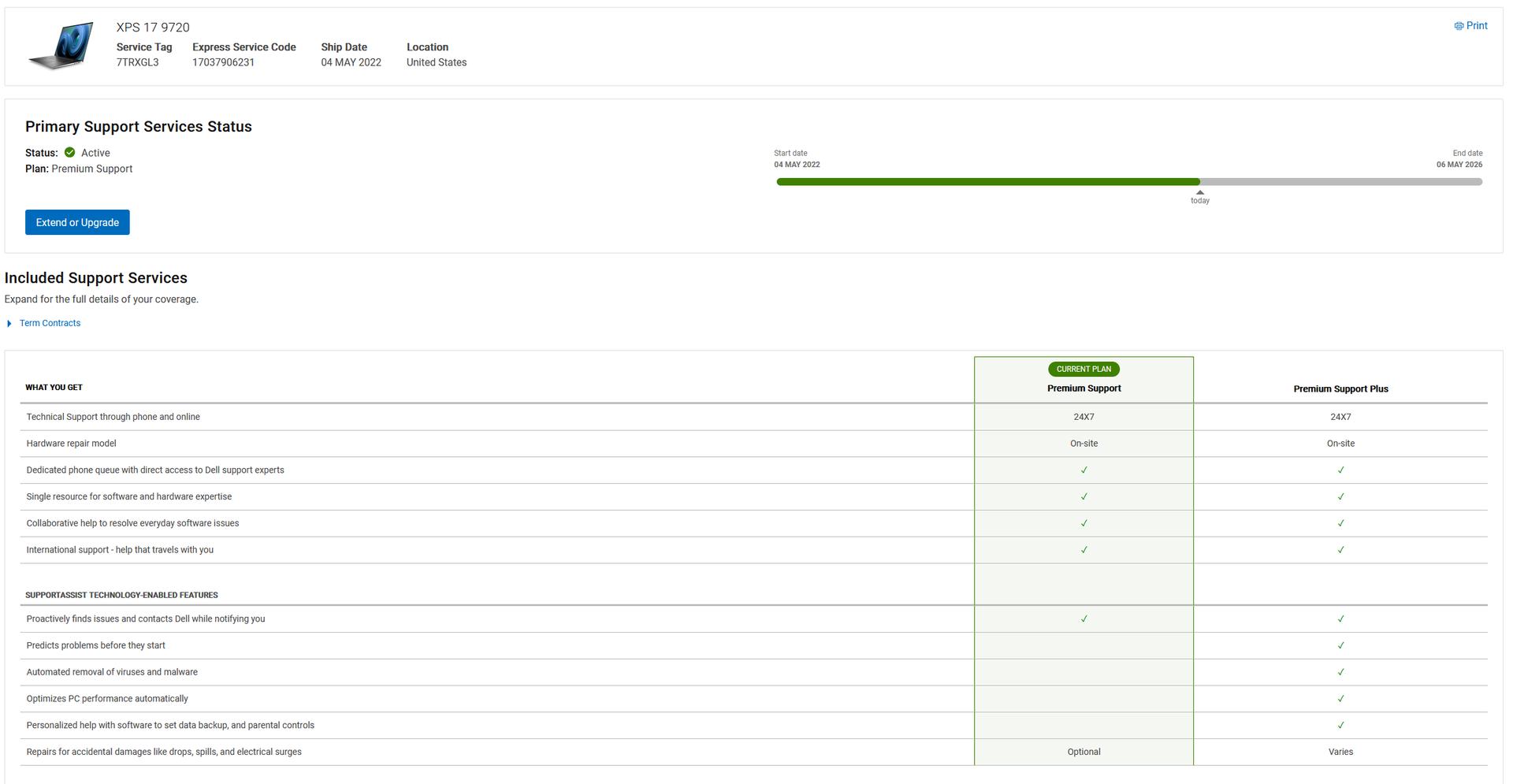Click Premium Support Plus checkmark for Automated virus removal

[x=1340, y=672]
